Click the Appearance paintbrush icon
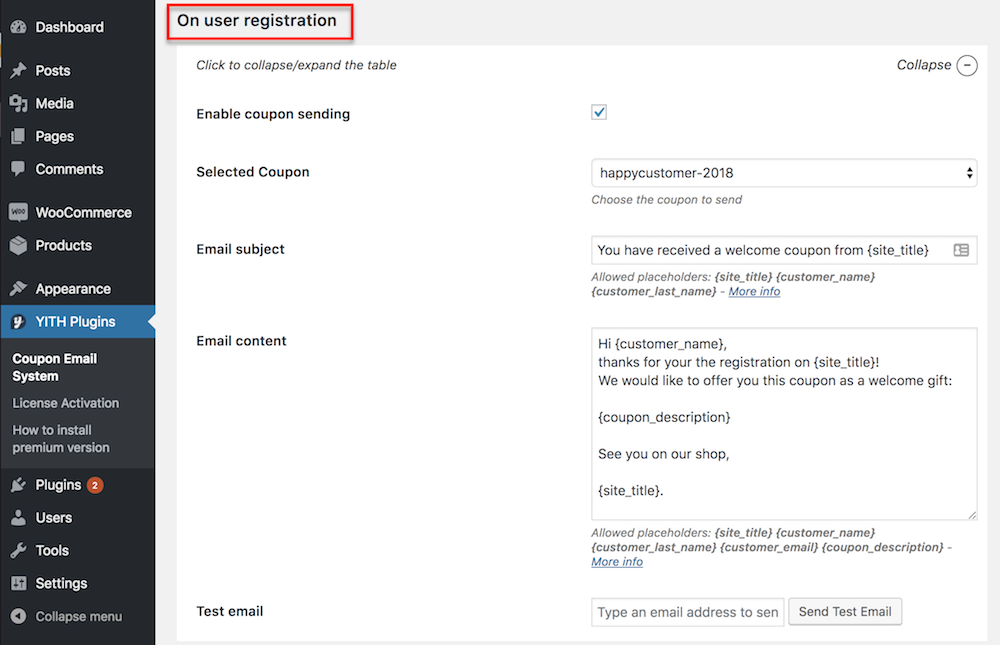This screenshot has height=645, width=1000. coord(18,288)
